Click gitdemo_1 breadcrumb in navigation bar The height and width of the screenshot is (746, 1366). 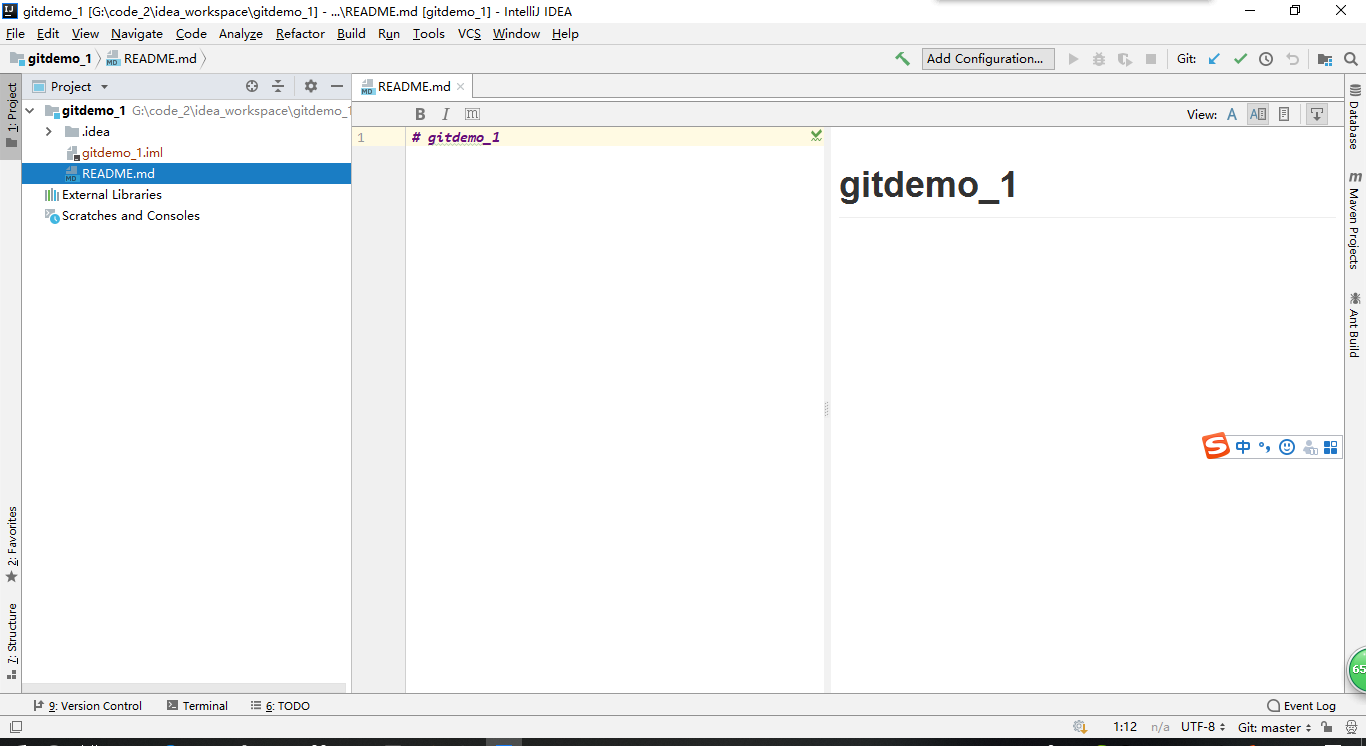[x=51, y=59]
